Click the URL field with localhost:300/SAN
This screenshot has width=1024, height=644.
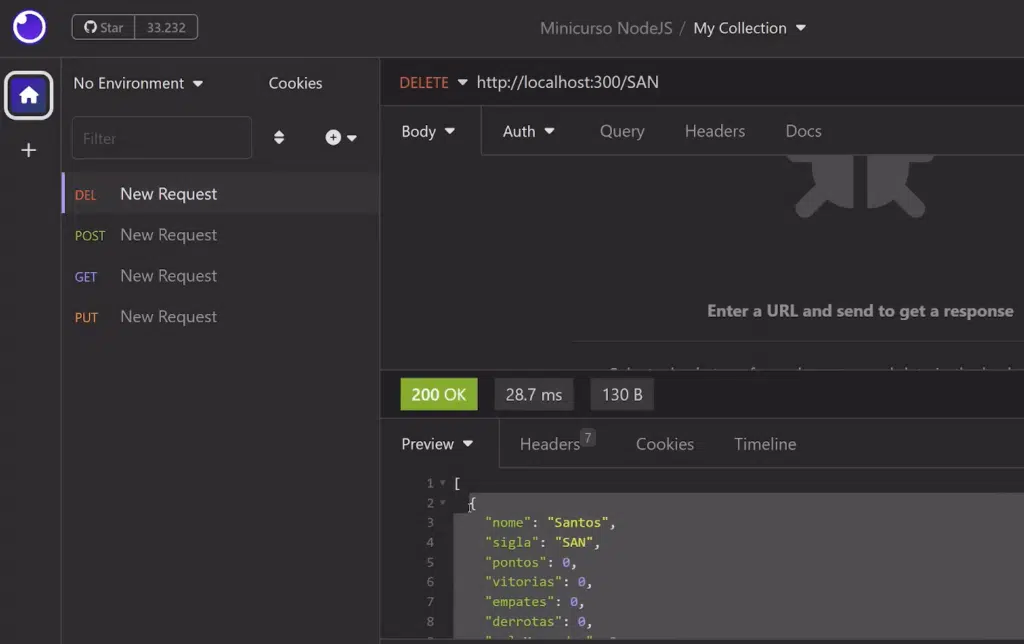pyautogui.click(x=567, y=82)
